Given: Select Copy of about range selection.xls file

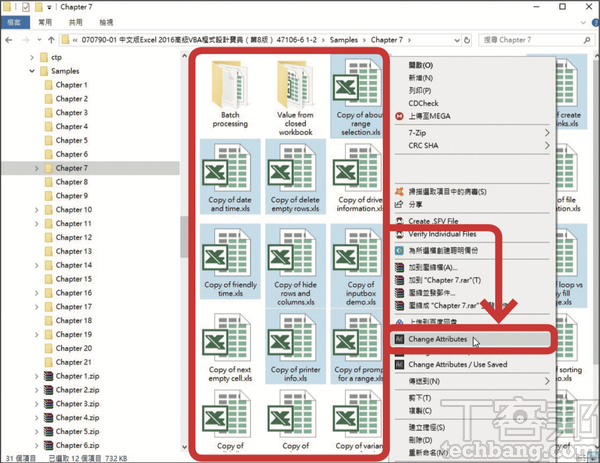Looking at the screenshot, I should pyautogui.click(x=357, y=96).
